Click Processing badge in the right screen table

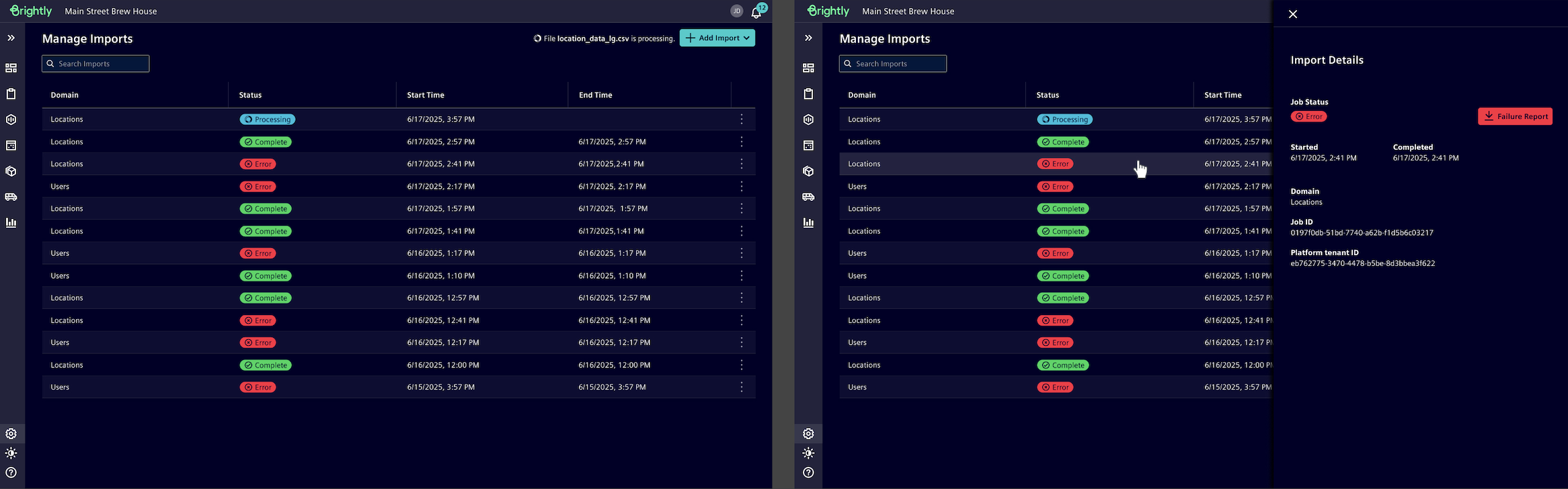click(x=1065, y=120)
